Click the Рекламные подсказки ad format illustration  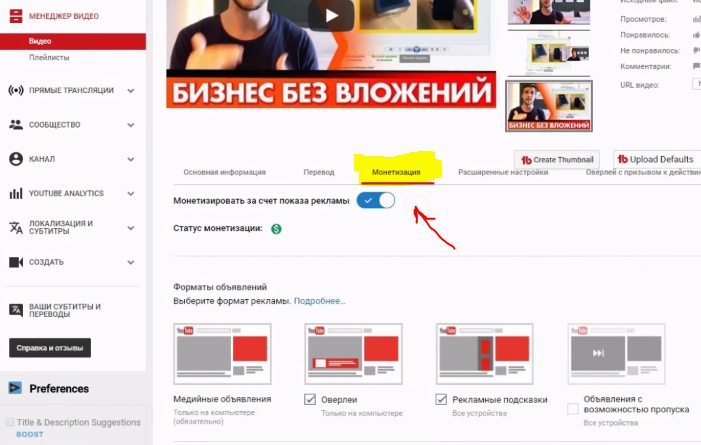[485, 354]
